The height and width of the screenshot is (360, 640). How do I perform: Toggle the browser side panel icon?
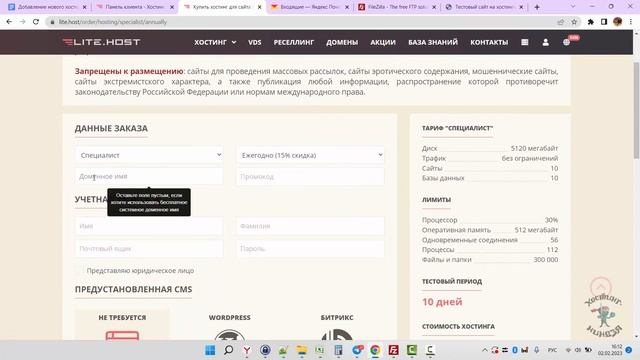point(604,22)
